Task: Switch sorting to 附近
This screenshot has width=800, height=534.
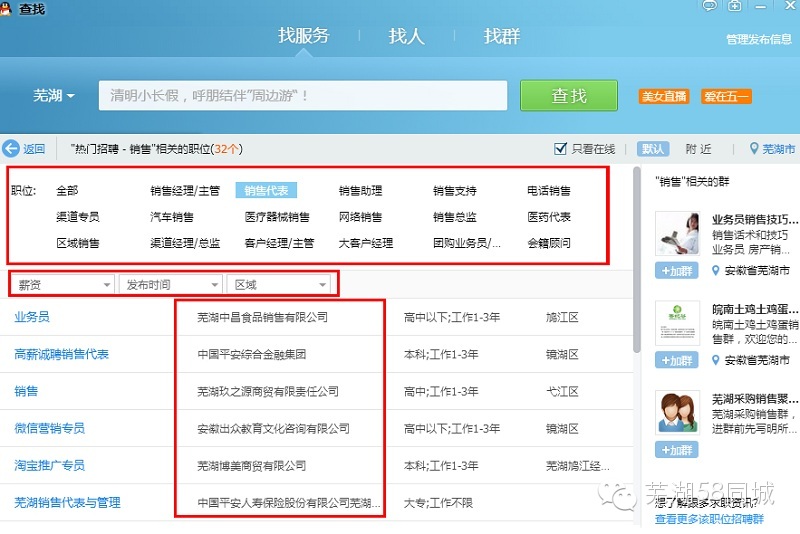Action: pos(699,149)
